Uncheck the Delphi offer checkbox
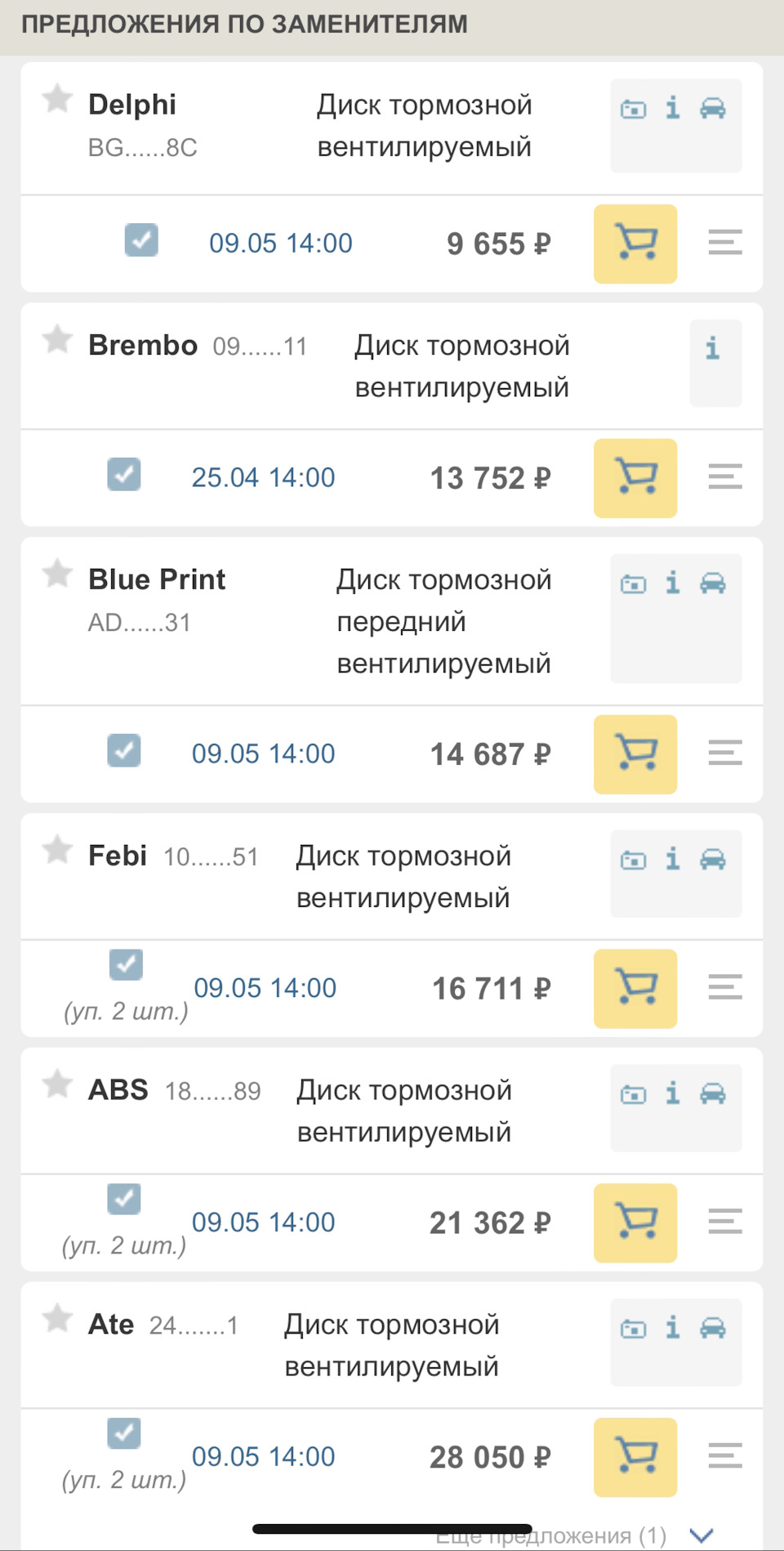This screenshot has width=784, height=1551. pyautogui.click(x=141, y=240)
